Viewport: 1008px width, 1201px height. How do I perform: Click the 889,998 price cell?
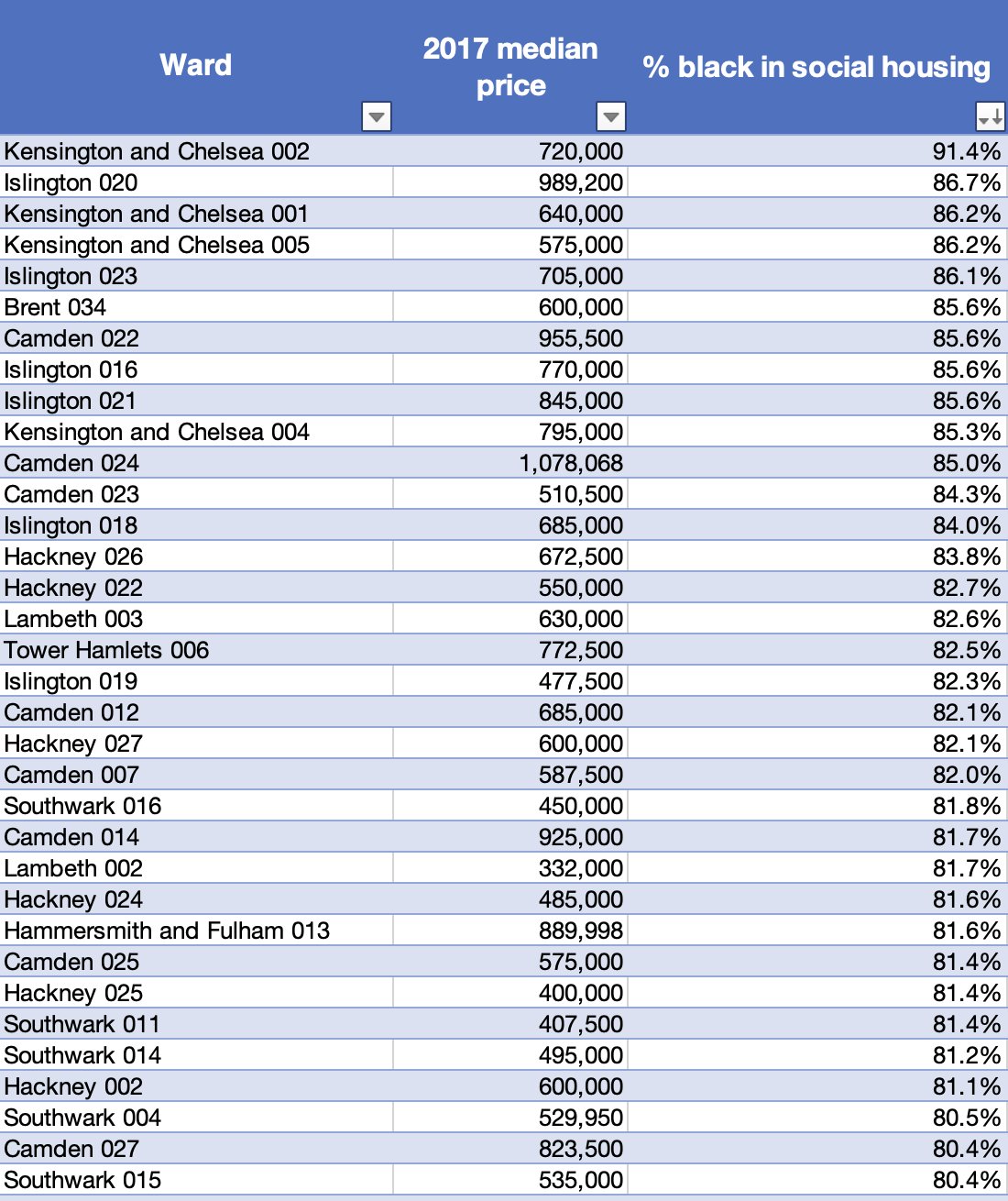(x=510, y=931)
